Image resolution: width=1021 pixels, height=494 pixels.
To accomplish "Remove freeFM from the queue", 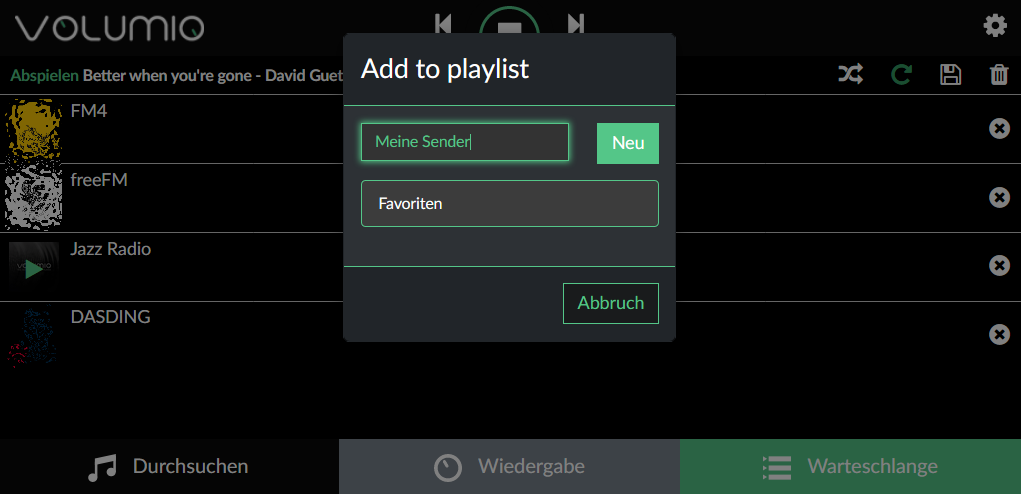I will pyautogui.click(x=999, y=197).
